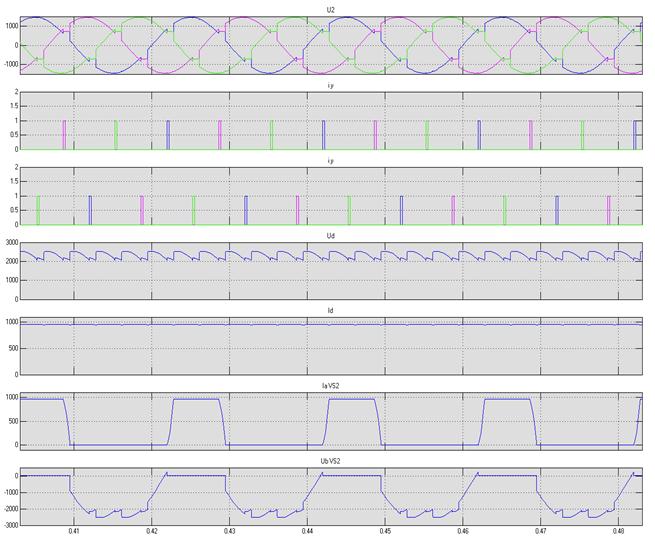Select the 0.43 time axis label
Screen dimensions: 655x540
(229, 531)
